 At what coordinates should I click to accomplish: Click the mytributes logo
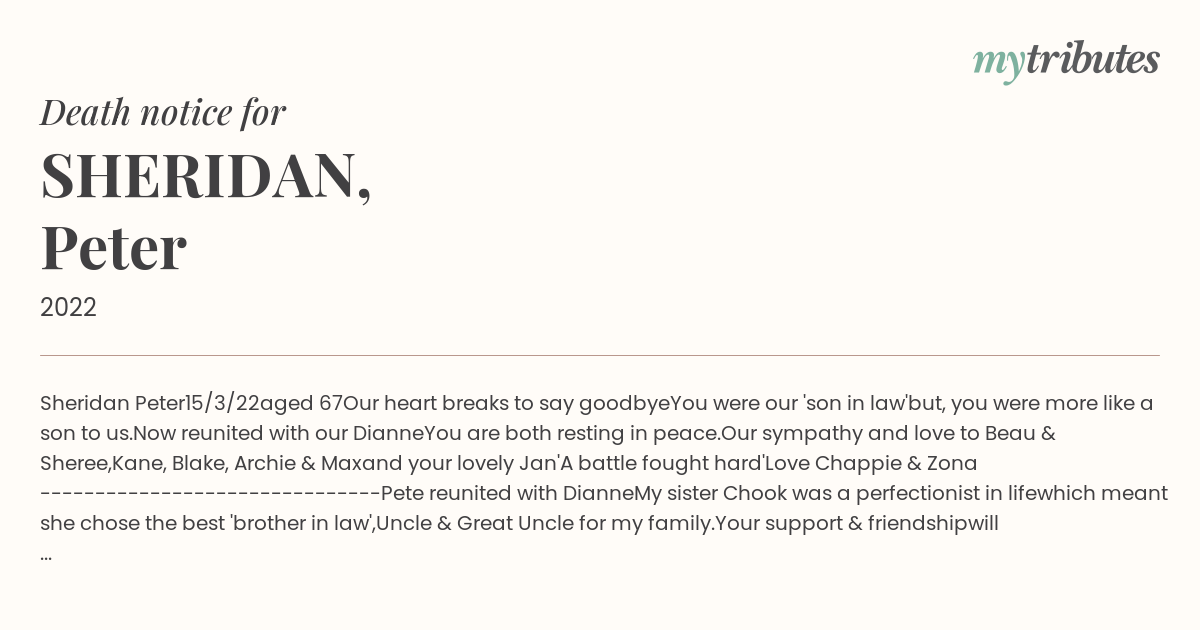[x=1066, y=62]
